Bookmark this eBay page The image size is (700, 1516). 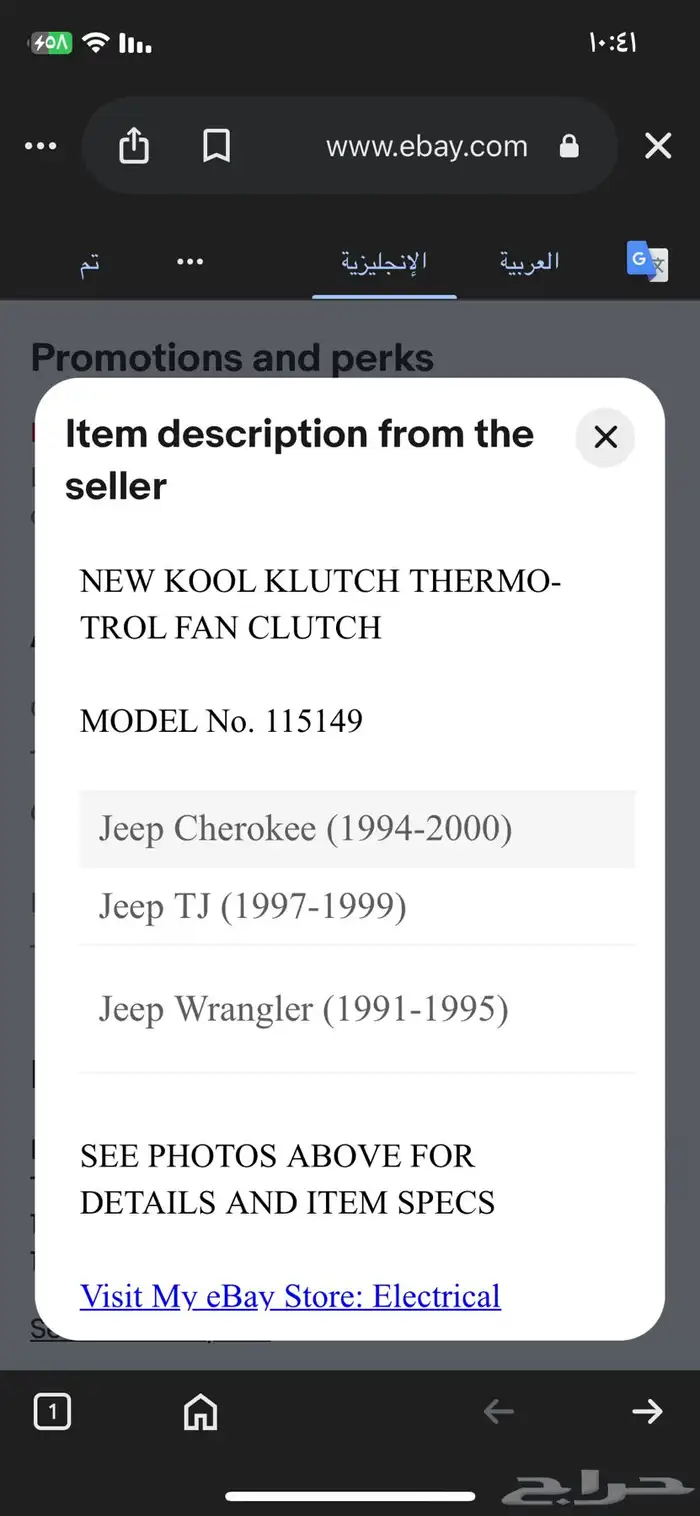(x=216, y=146)
